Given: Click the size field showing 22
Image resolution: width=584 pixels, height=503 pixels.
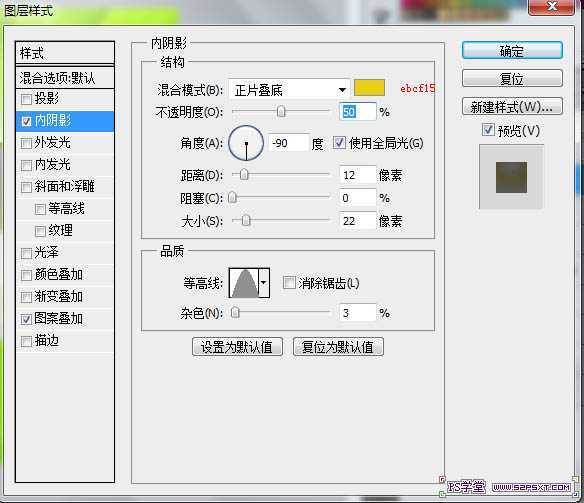Looking at the screenshot, I should coord(357,221).
